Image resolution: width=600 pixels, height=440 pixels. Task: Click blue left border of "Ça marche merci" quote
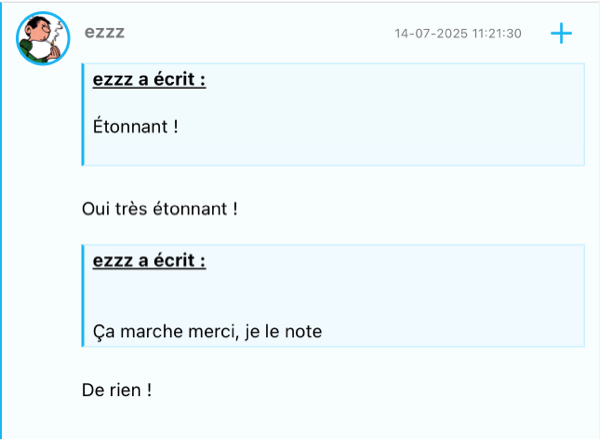tap(83, 296)
